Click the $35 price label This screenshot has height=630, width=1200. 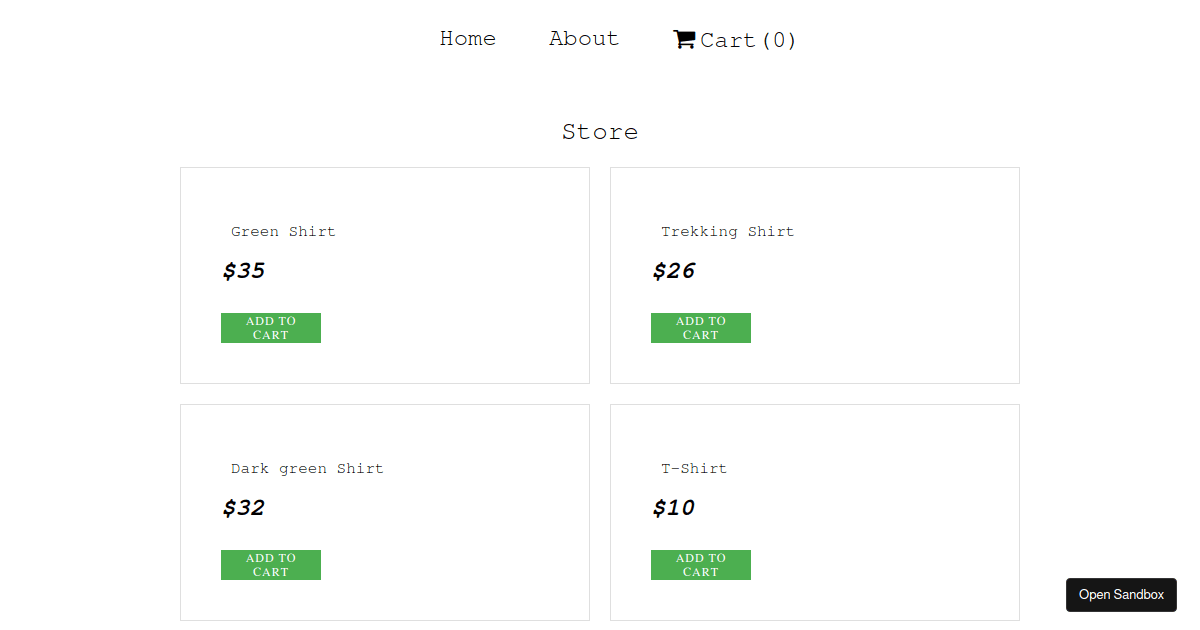click(243, 270)
